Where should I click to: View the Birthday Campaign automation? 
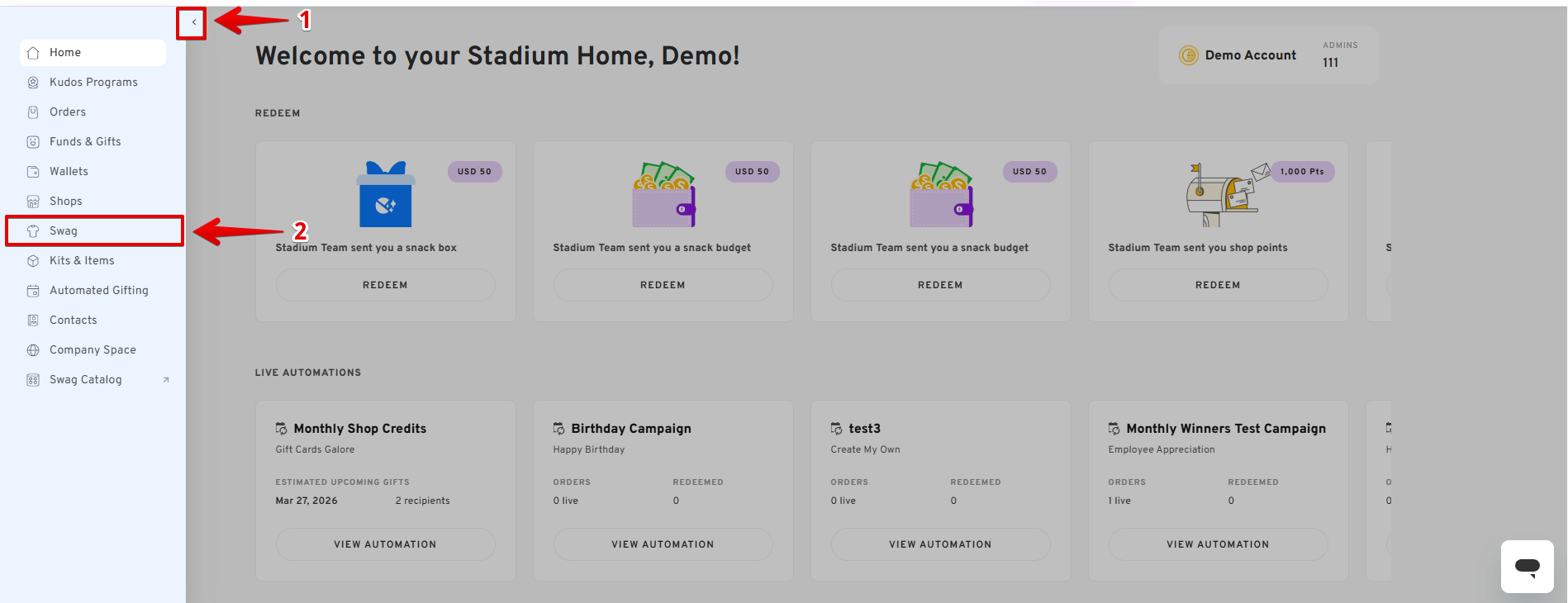point(663,544)
